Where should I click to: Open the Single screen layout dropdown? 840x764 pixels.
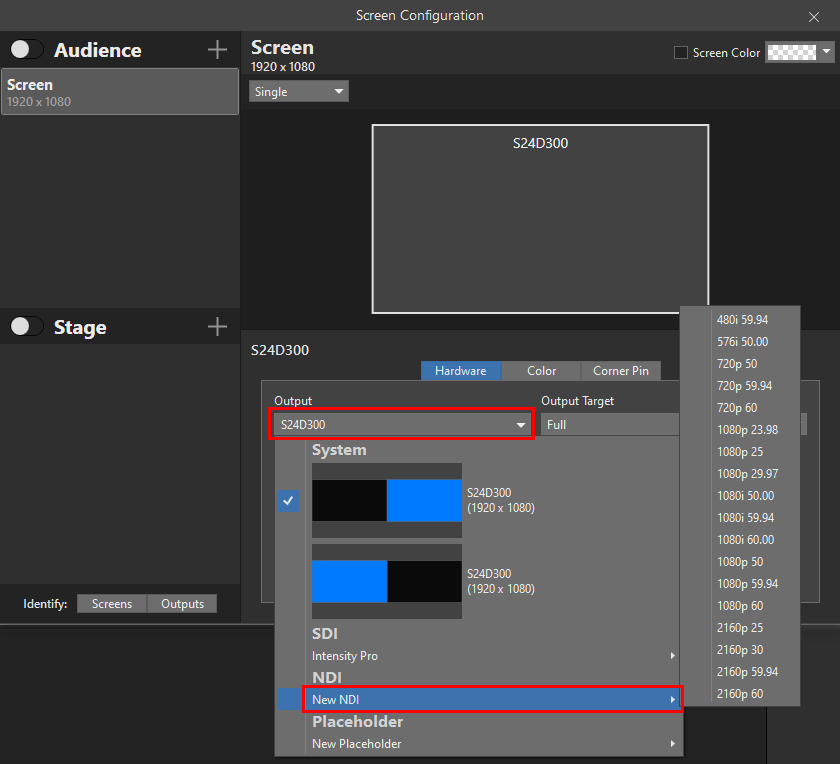(x=299, y=92)
